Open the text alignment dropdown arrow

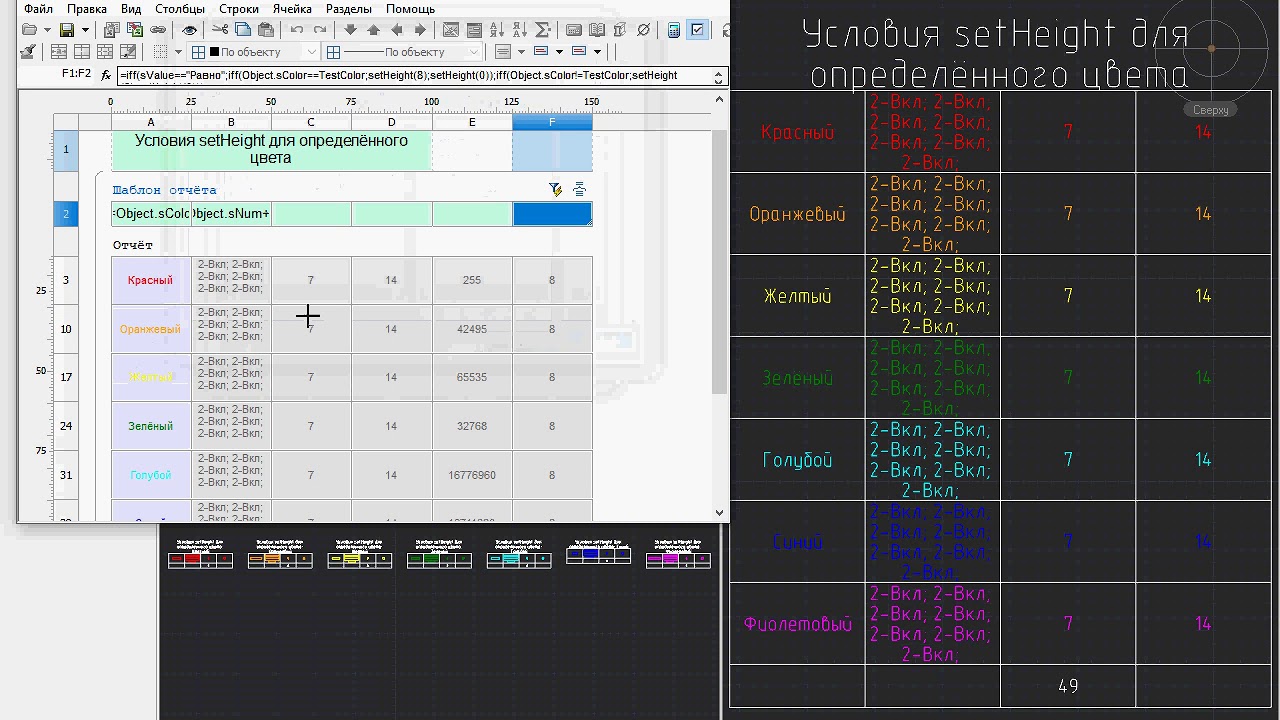(x=521, y=52)
